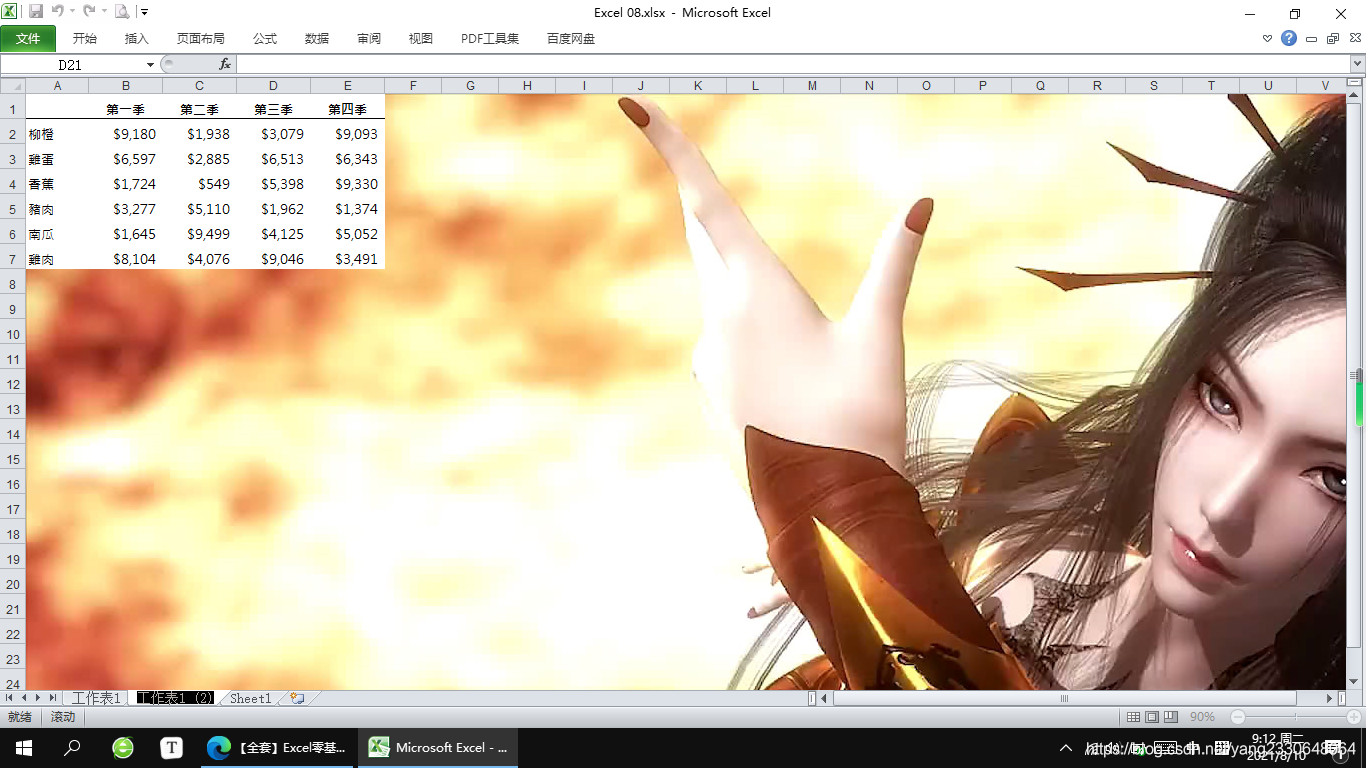Click the Insert Function fx icon

tap(225, 64)
